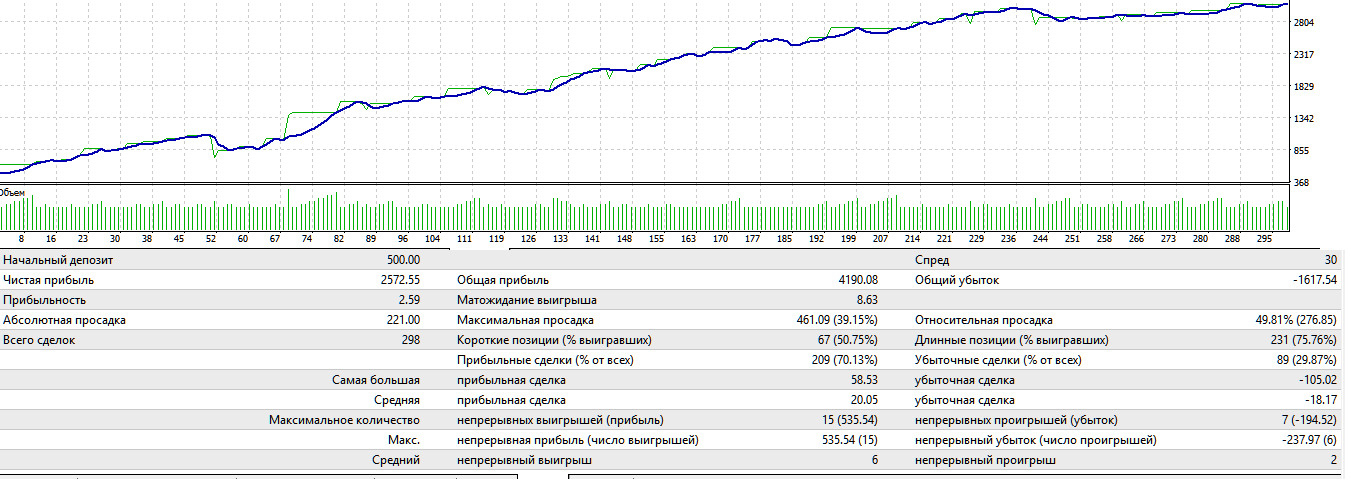The width and height of the screenshot is (1351, 486).
Task: Click the 'непрерывный выигрыш' label
Action: coord(525,460)
